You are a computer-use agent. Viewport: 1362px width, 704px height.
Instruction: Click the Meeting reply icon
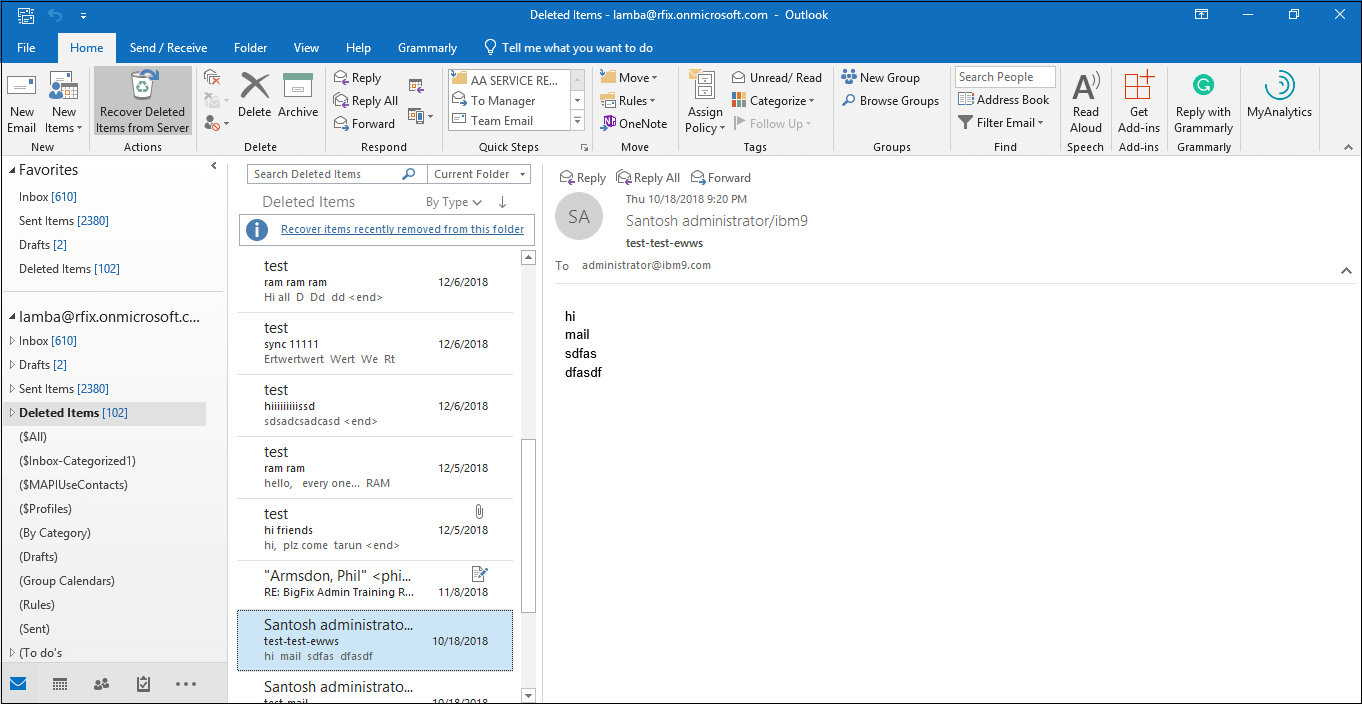pyautogui.click(x=416, y=85)
